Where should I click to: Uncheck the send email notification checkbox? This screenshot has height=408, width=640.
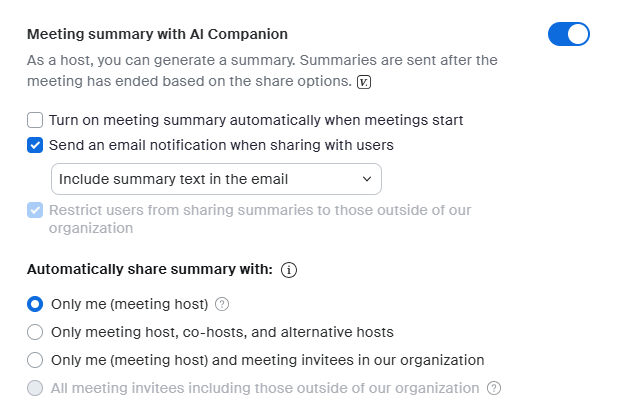pos(35,145)
